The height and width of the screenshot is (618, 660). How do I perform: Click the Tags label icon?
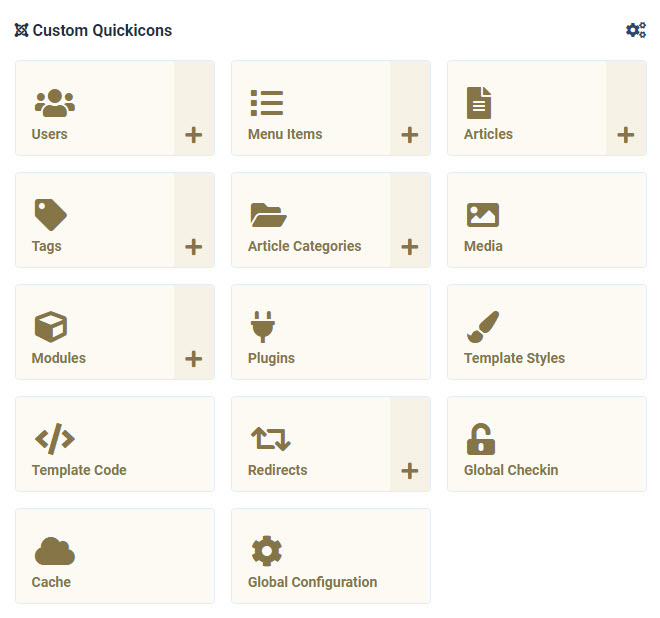(50, 214)
